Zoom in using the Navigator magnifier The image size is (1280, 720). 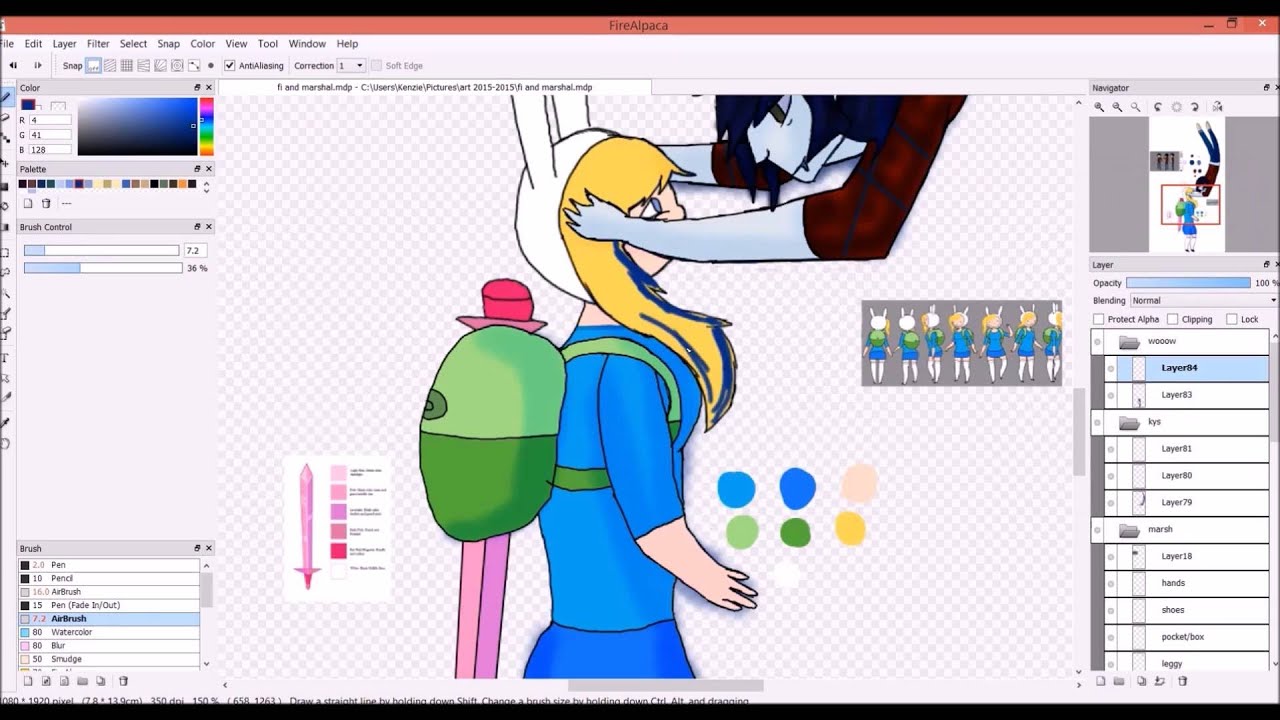[1099, 107]
